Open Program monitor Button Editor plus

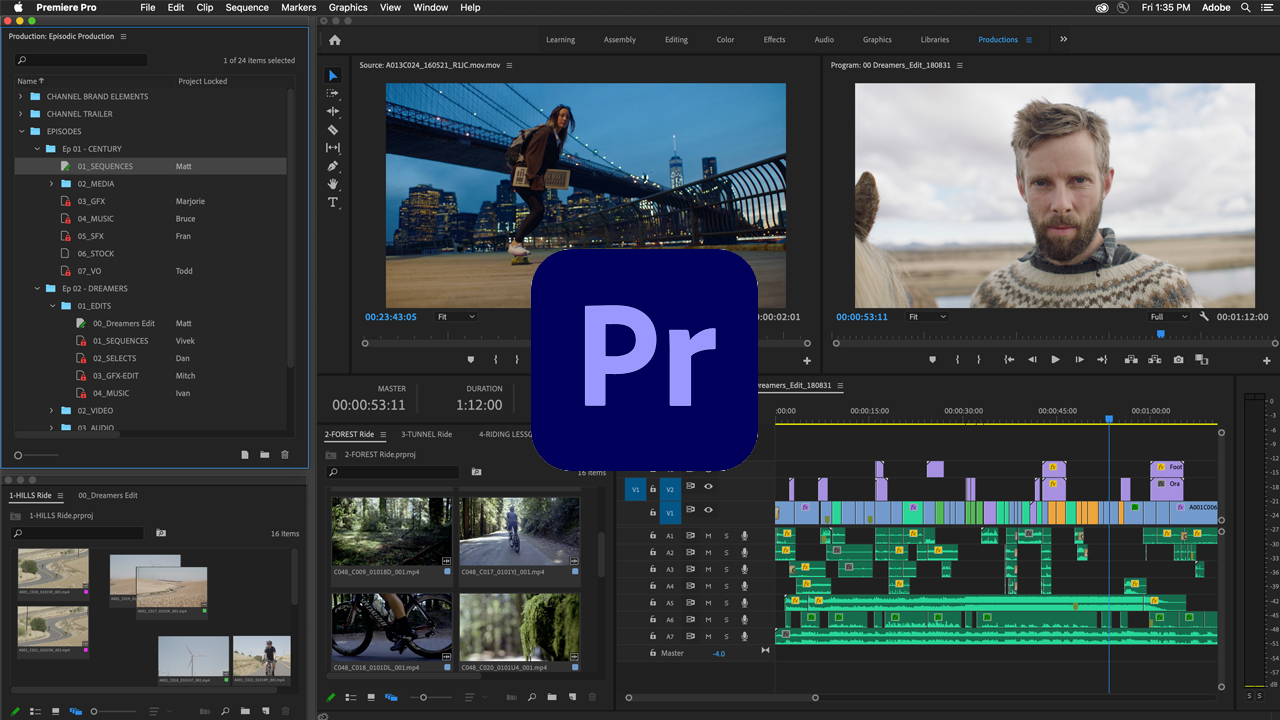tap(1267, 360)
